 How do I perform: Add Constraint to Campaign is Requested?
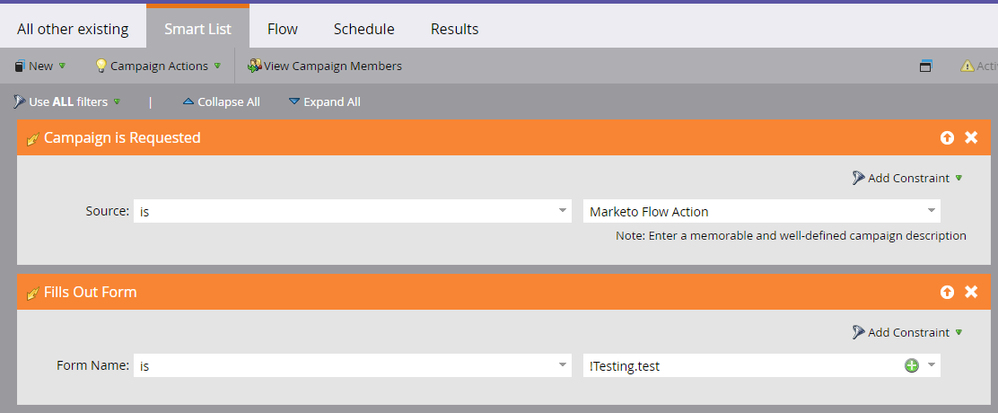pyautogui.click(x=907, y=178)
